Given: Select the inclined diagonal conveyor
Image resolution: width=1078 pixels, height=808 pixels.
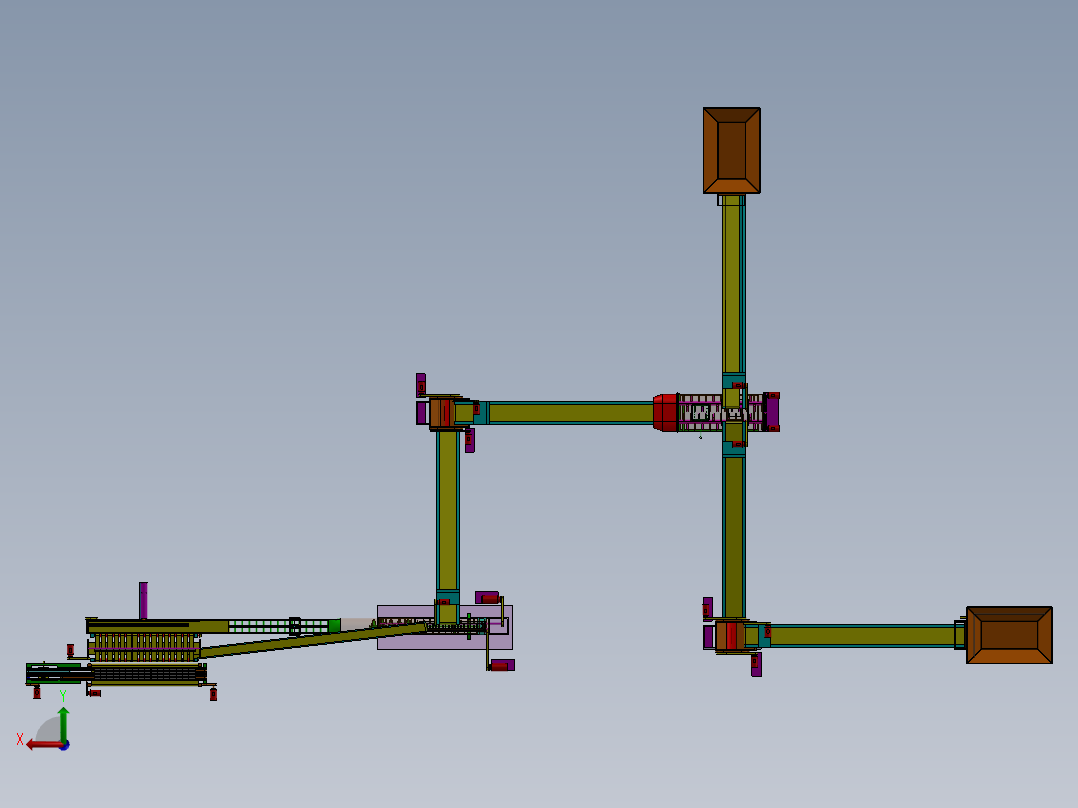Looking at the screenshot, I should click(314, 640).
